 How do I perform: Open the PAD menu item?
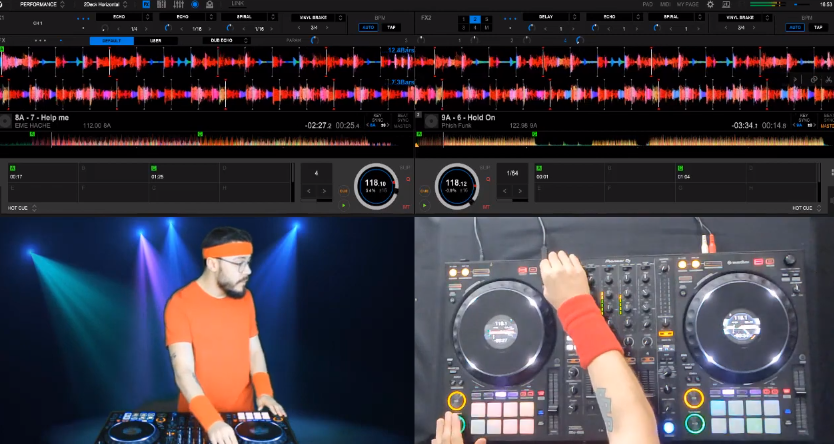[x=647, y=4]
